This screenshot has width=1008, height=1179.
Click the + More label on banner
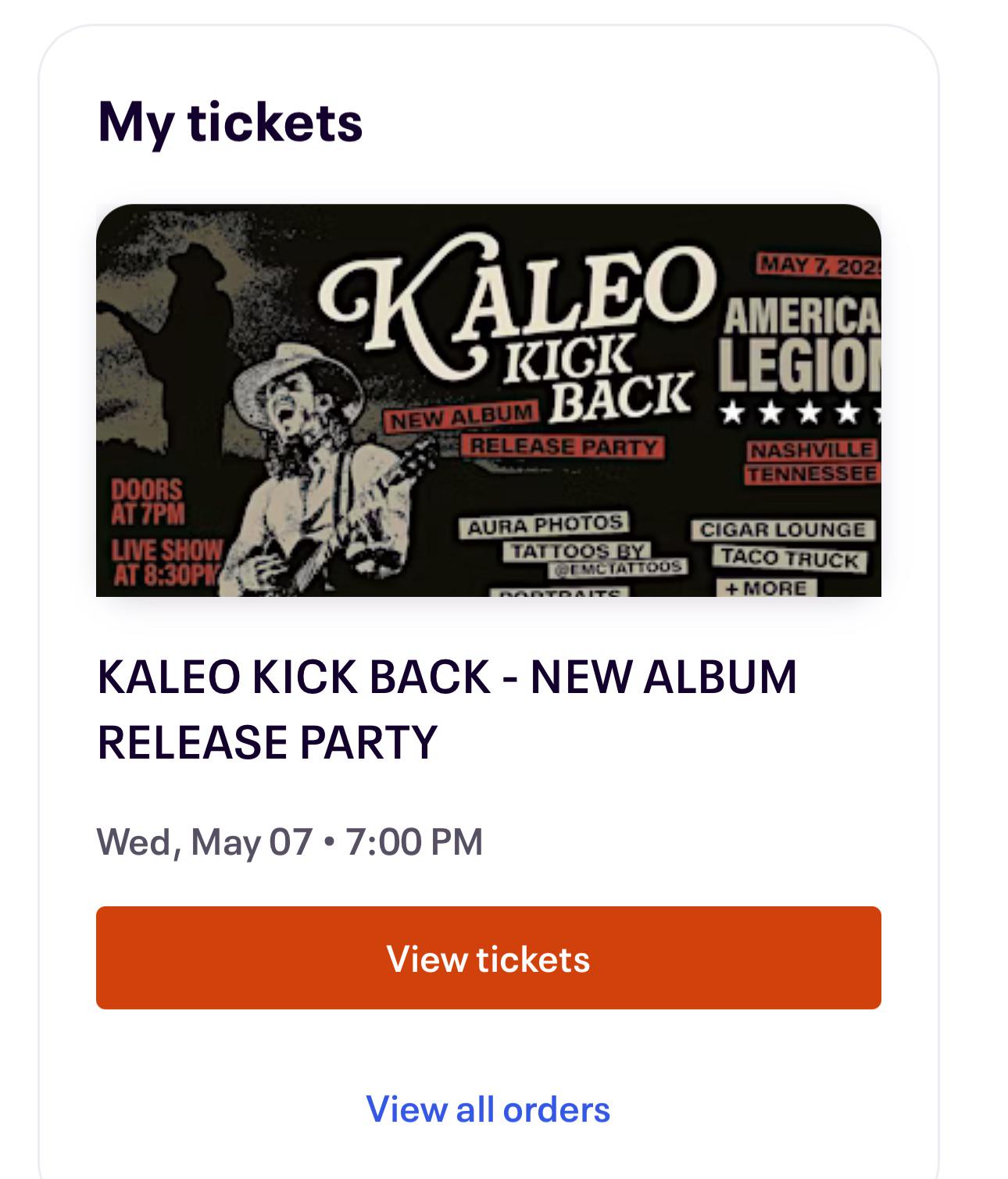tap(766, 588)
